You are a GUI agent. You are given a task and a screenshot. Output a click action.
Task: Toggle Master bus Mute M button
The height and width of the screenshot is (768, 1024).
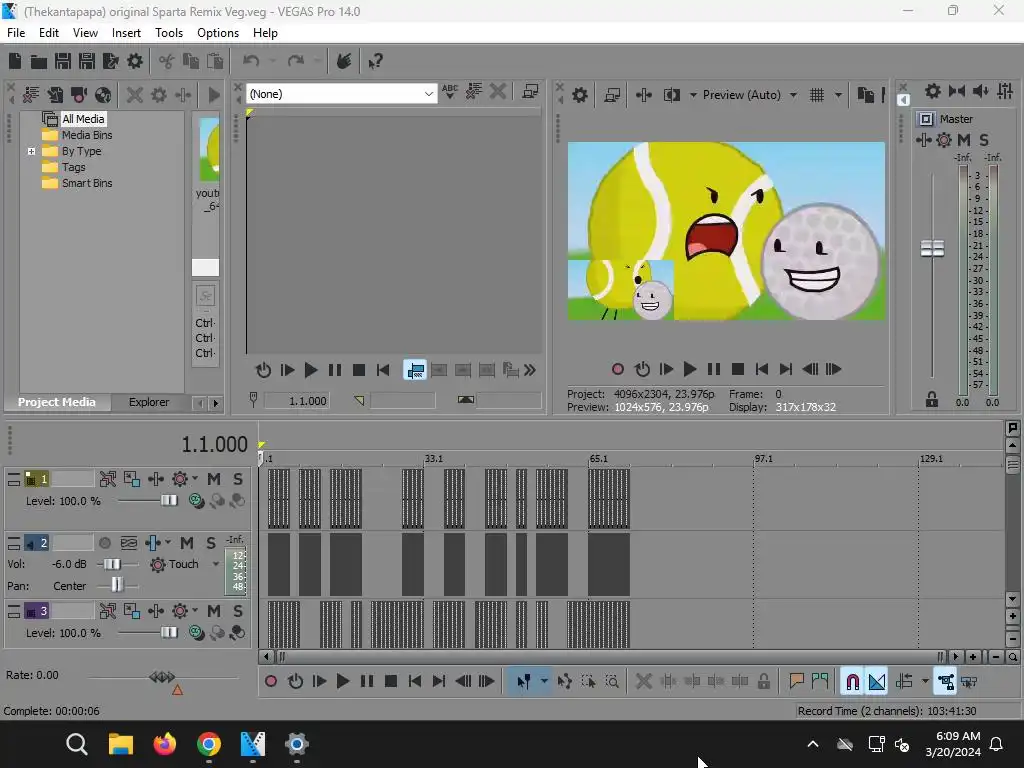pyautogui.click(x=963, y=140)
